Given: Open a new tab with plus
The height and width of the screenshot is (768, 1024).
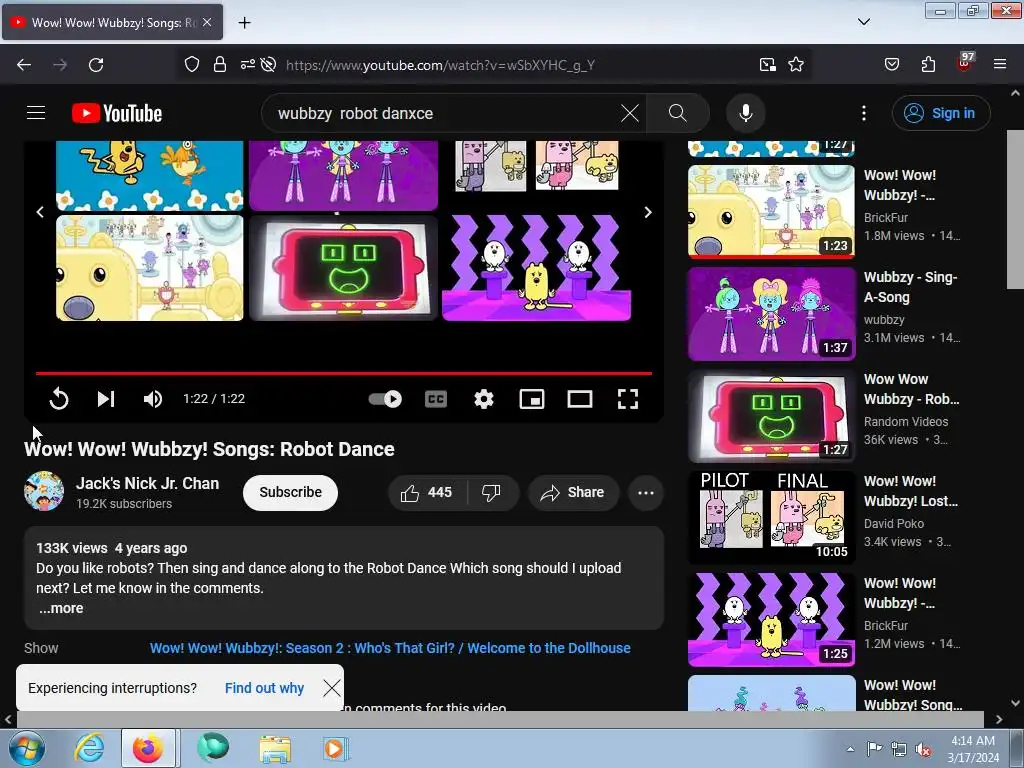Looking at the screenshot, I should coord(244,23).
